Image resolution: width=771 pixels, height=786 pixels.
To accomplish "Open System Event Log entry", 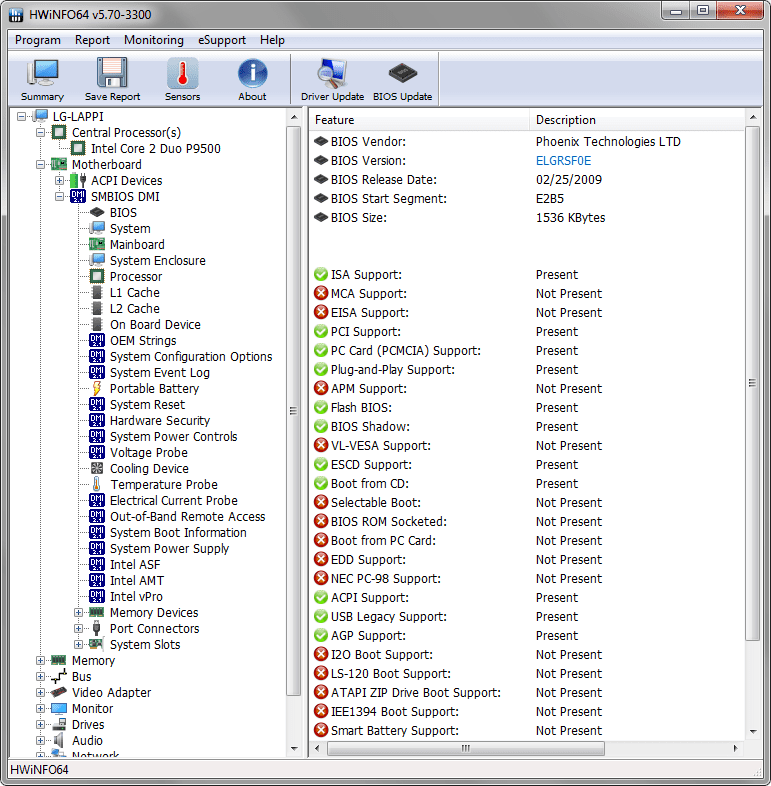I will pos(159,373).
